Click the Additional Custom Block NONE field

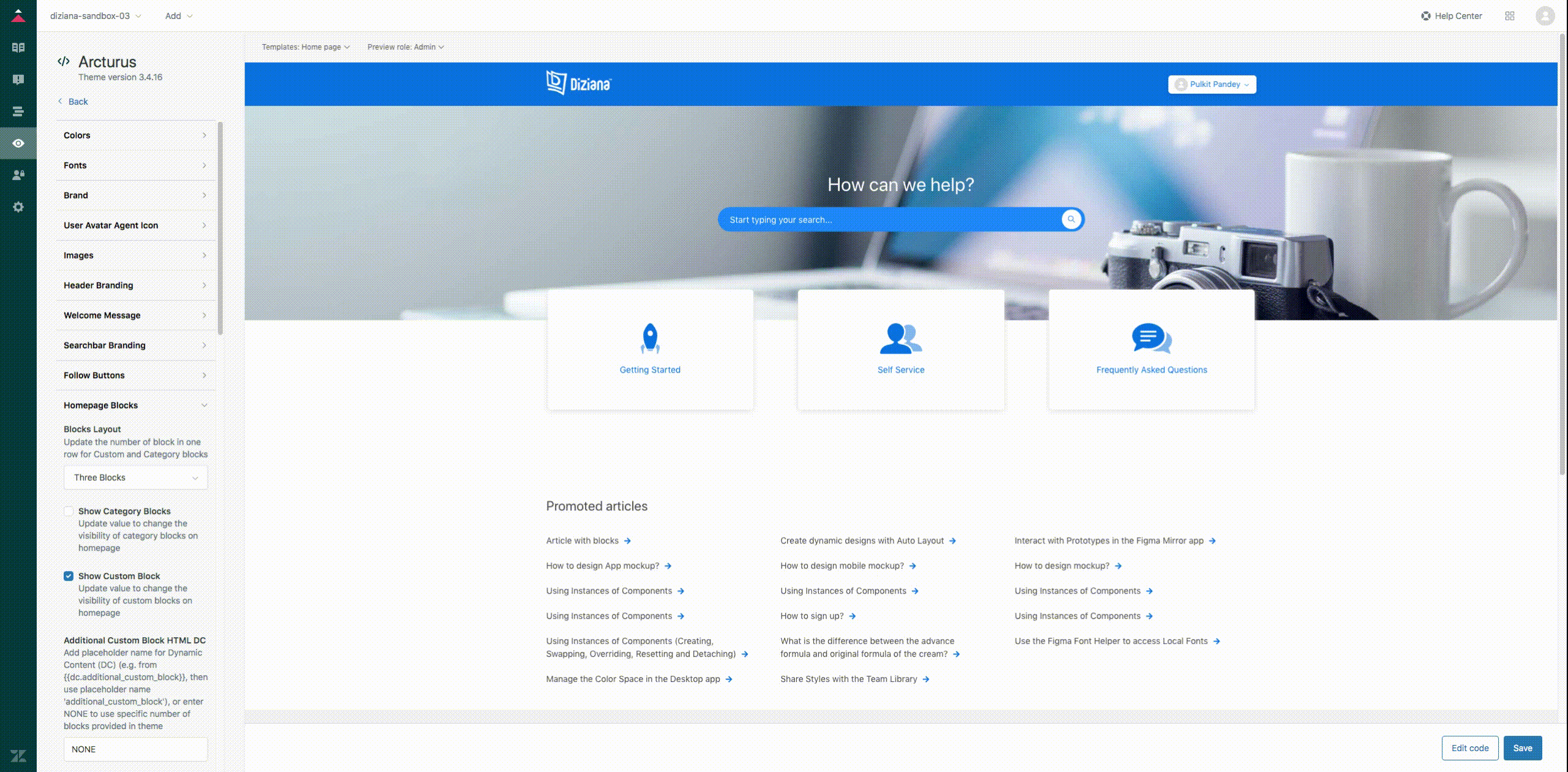point(135,749)
